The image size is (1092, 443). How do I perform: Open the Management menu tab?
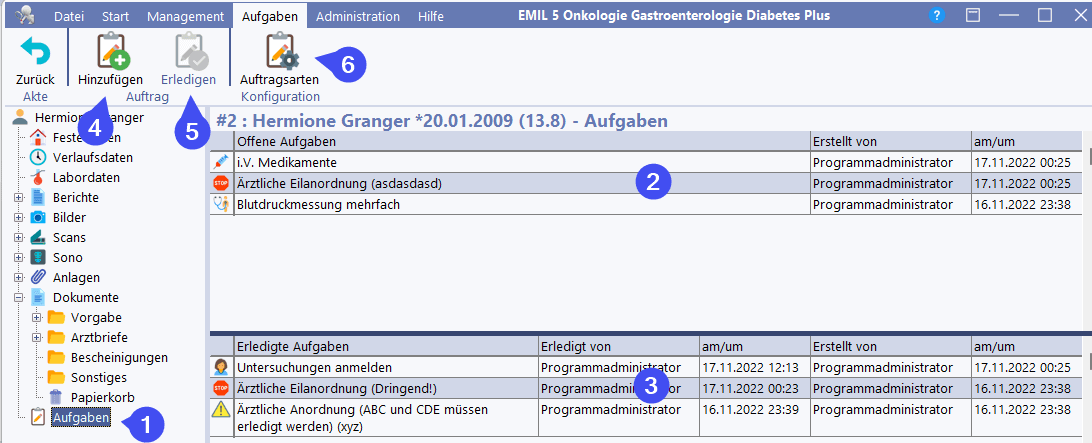(185, 17)
